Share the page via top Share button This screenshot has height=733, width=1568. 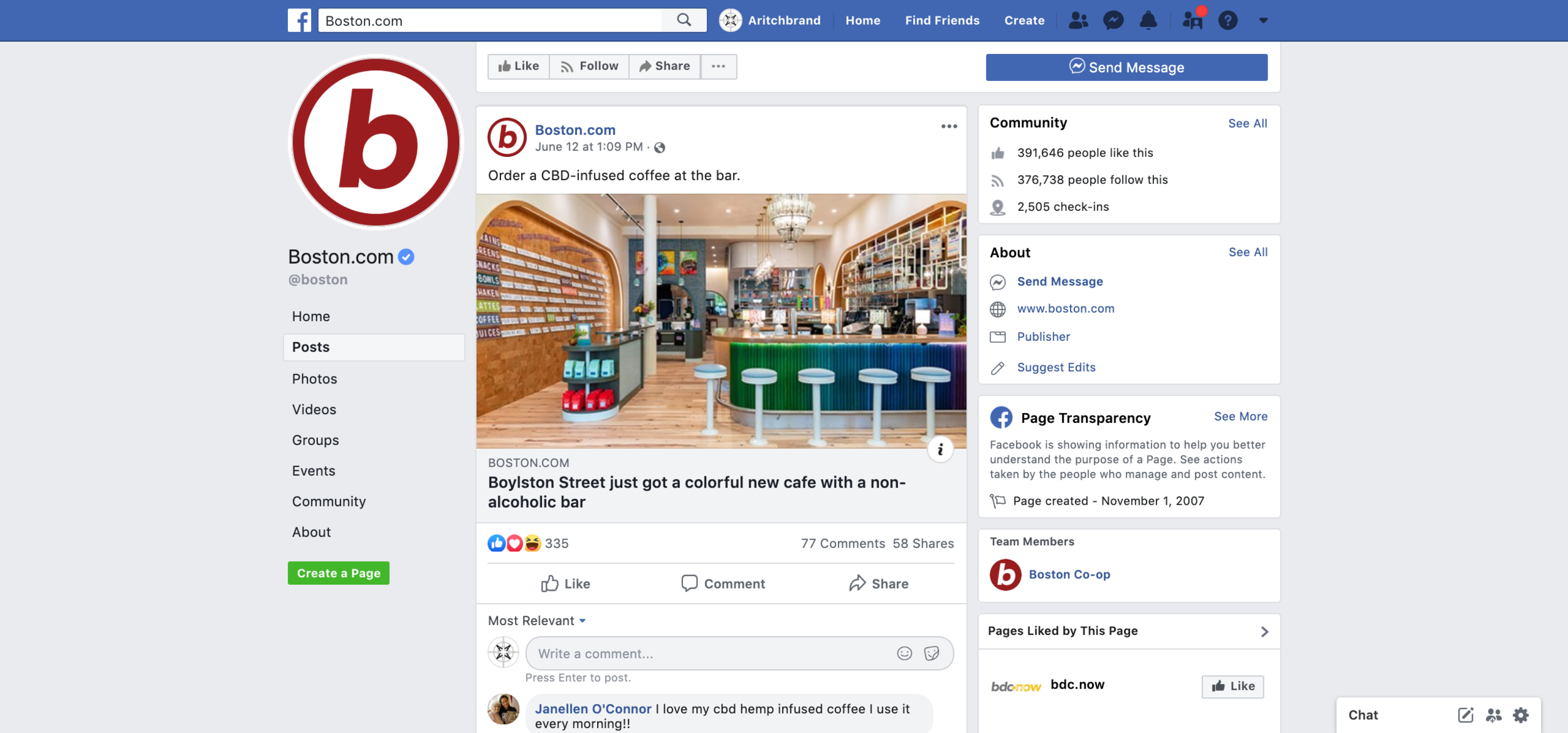coord(664,66)
